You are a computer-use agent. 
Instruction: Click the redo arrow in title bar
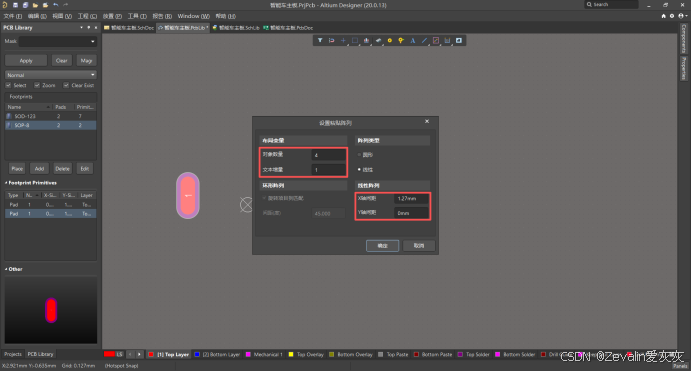tap(66, 5)
